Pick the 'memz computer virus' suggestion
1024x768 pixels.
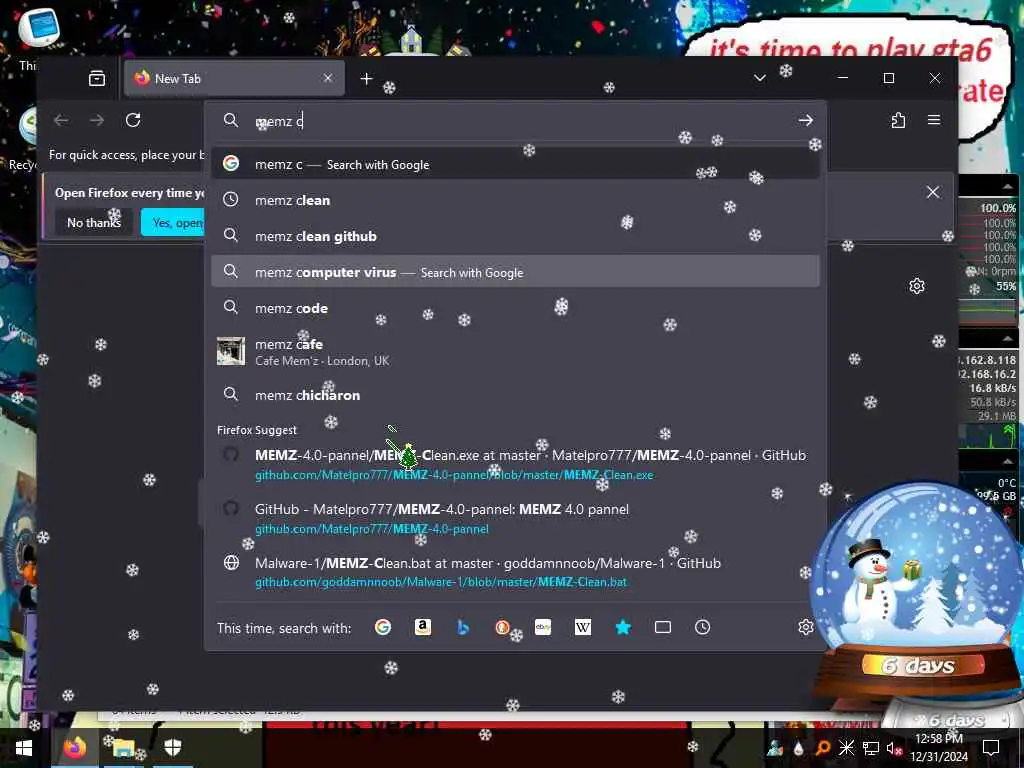(x=515, y=272)
